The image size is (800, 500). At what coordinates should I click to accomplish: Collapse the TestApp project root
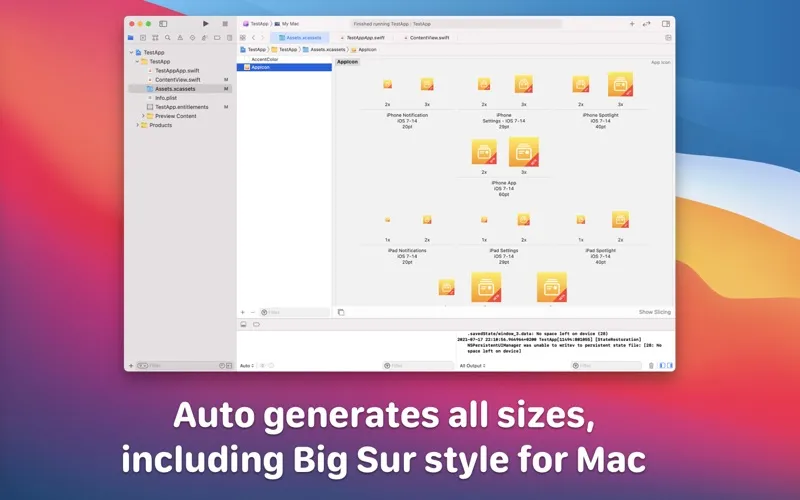[131, 52]
